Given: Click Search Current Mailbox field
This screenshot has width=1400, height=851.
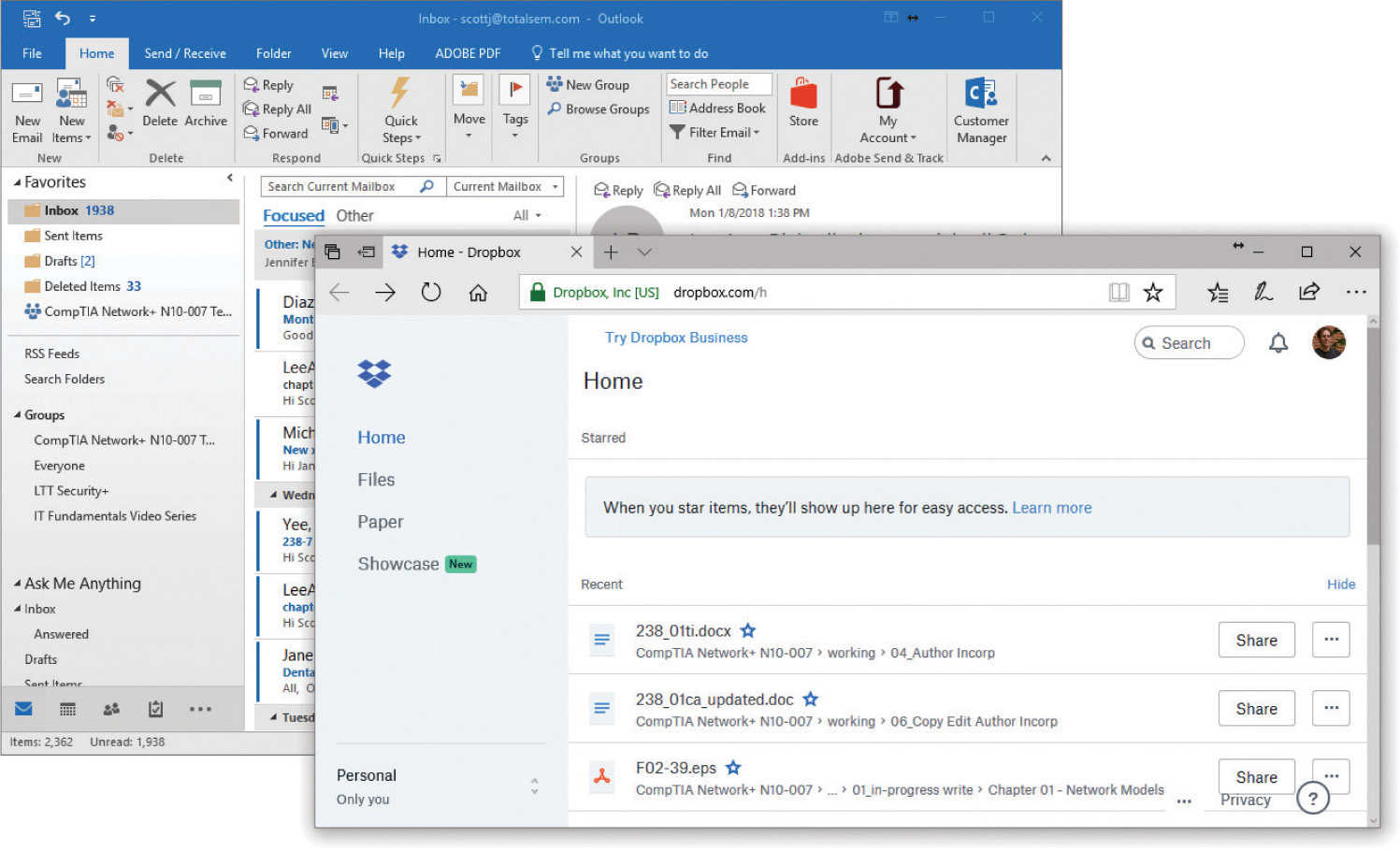Looking at the screenshot, I should point(353,186).
